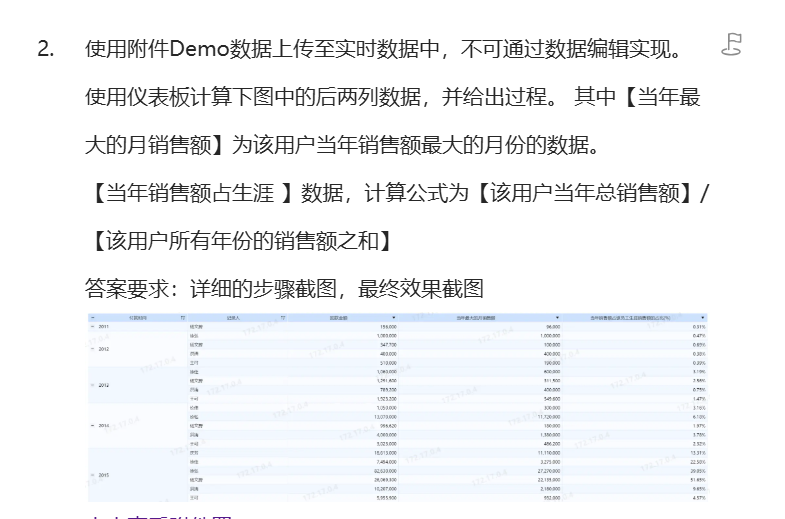The image size is (785, 519).
Task: Click the line starting 大的月销售额】为该用户
Action: coord(342,145)
